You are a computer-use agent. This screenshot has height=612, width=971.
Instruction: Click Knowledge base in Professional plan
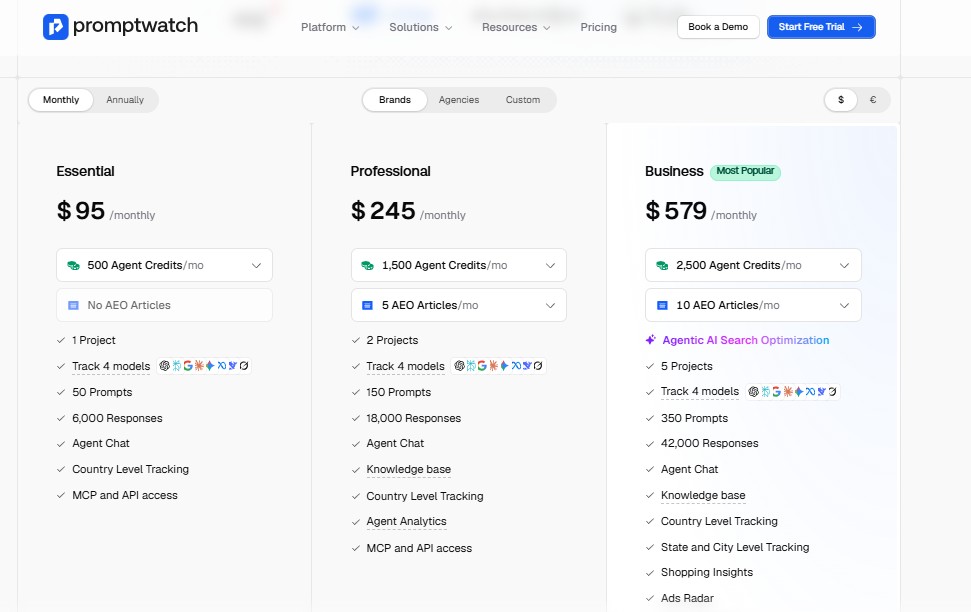click(409, 470)
